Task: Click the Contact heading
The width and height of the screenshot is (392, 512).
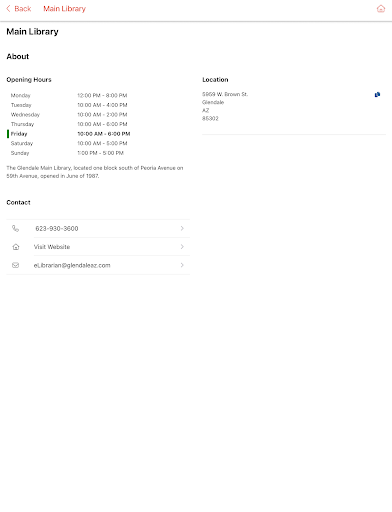Action: point(18,203)
